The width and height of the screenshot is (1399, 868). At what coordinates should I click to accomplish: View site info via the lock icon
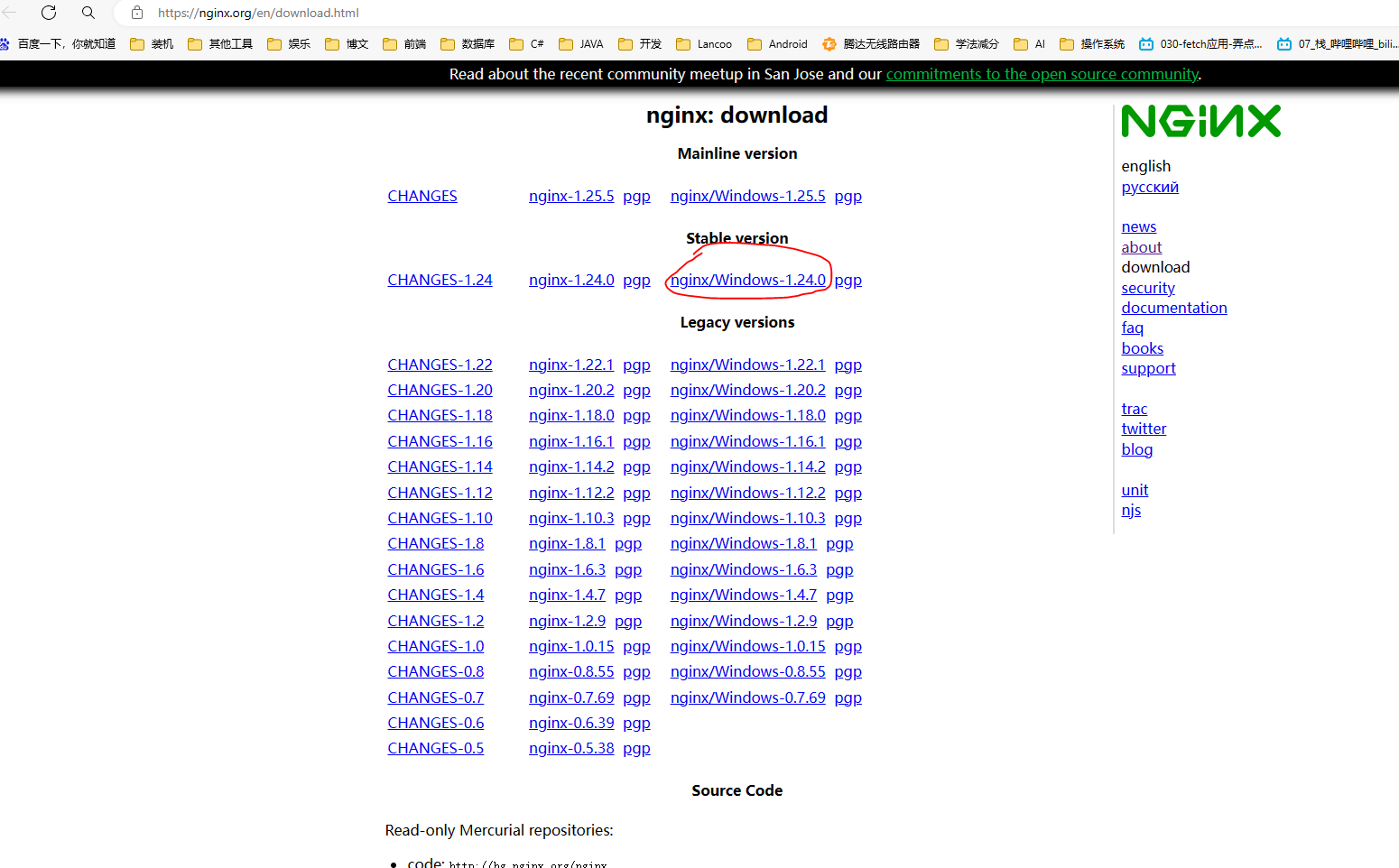pos(137,13)
